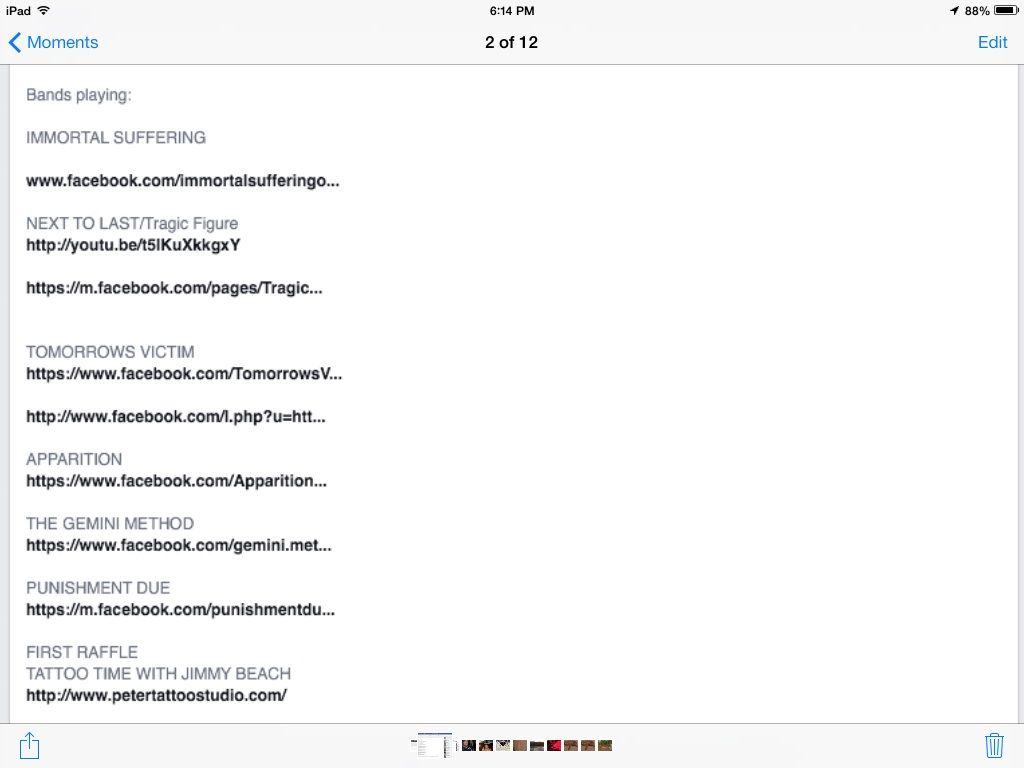Delete photo with trash icon
This screenshot has height=768, width=1024.
click(994, 745)
